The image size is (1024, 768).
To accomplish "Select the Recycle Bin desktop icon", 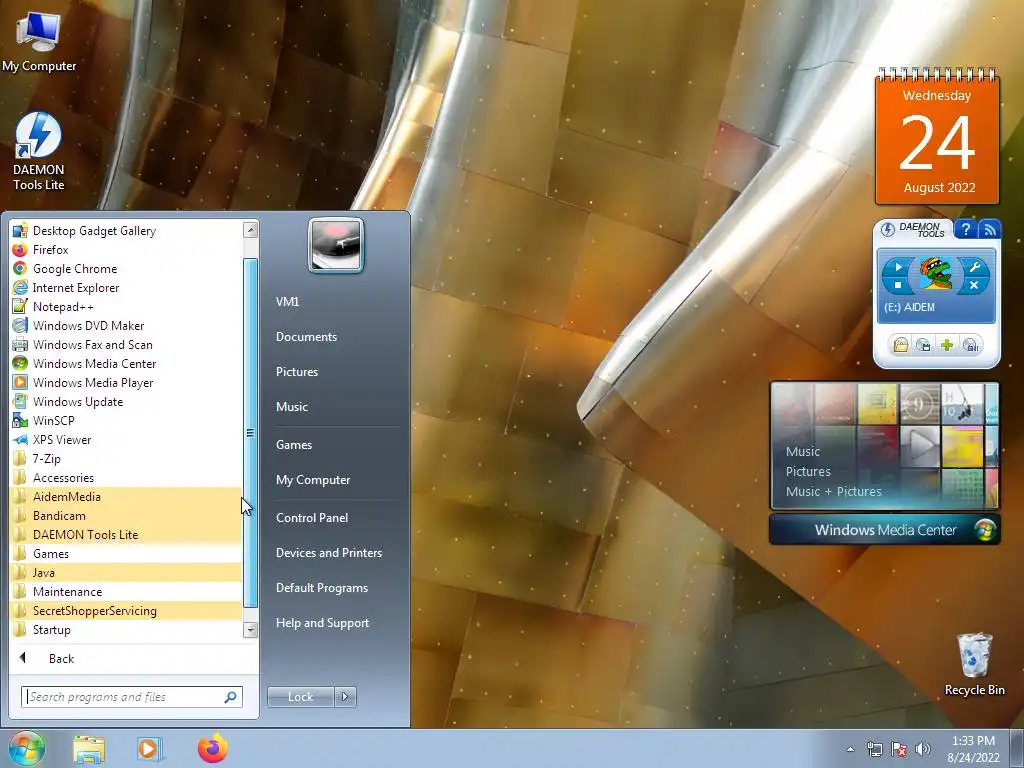I will 974,664.
